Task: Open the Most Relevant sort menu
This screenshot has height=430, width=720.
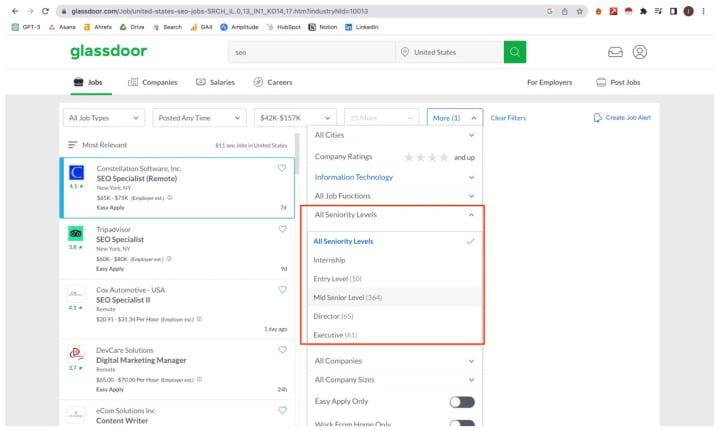Action: coord(97,145)
